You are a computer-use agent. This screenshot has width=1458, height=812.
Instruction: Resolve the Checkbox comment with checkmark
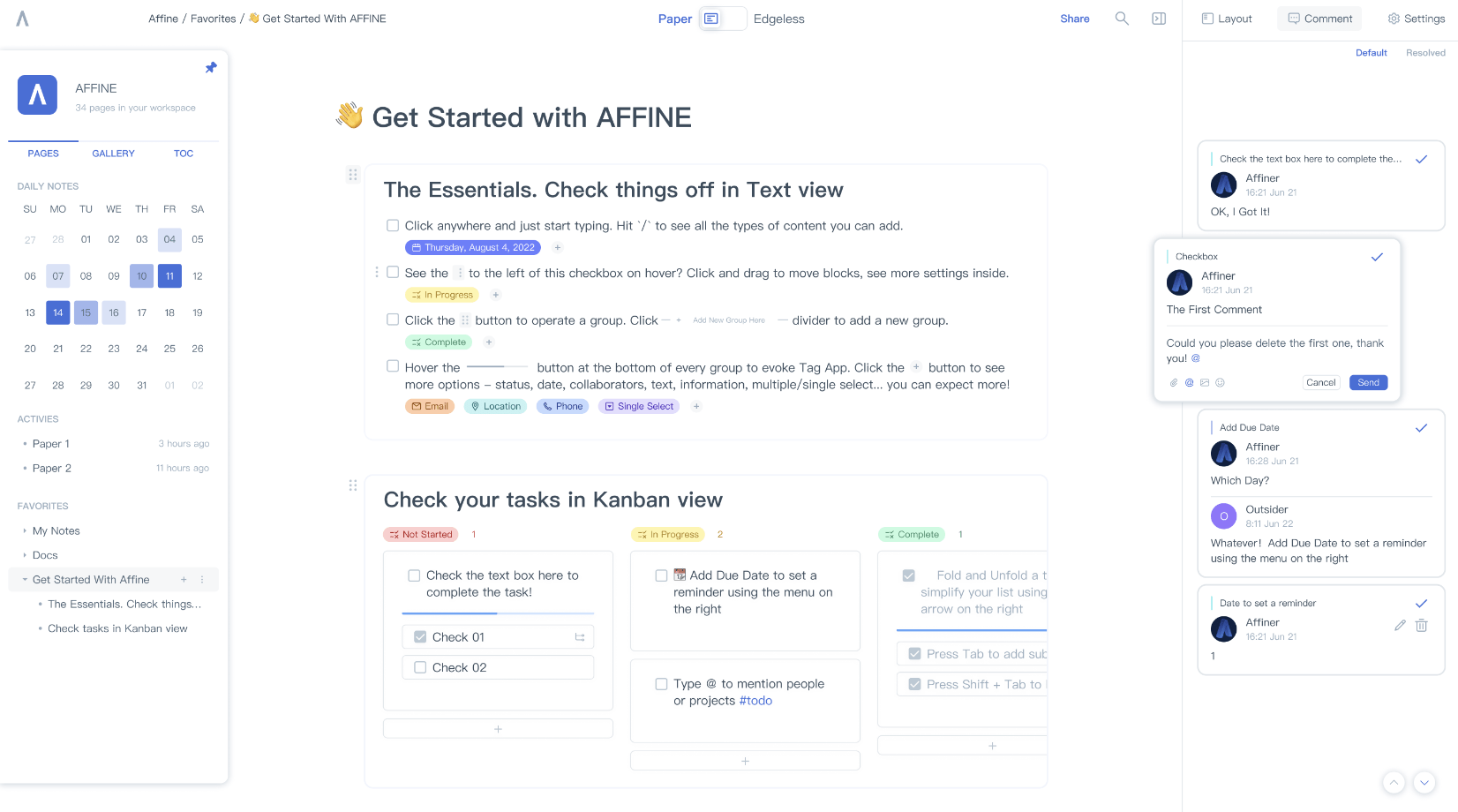tap(1377, 257)
